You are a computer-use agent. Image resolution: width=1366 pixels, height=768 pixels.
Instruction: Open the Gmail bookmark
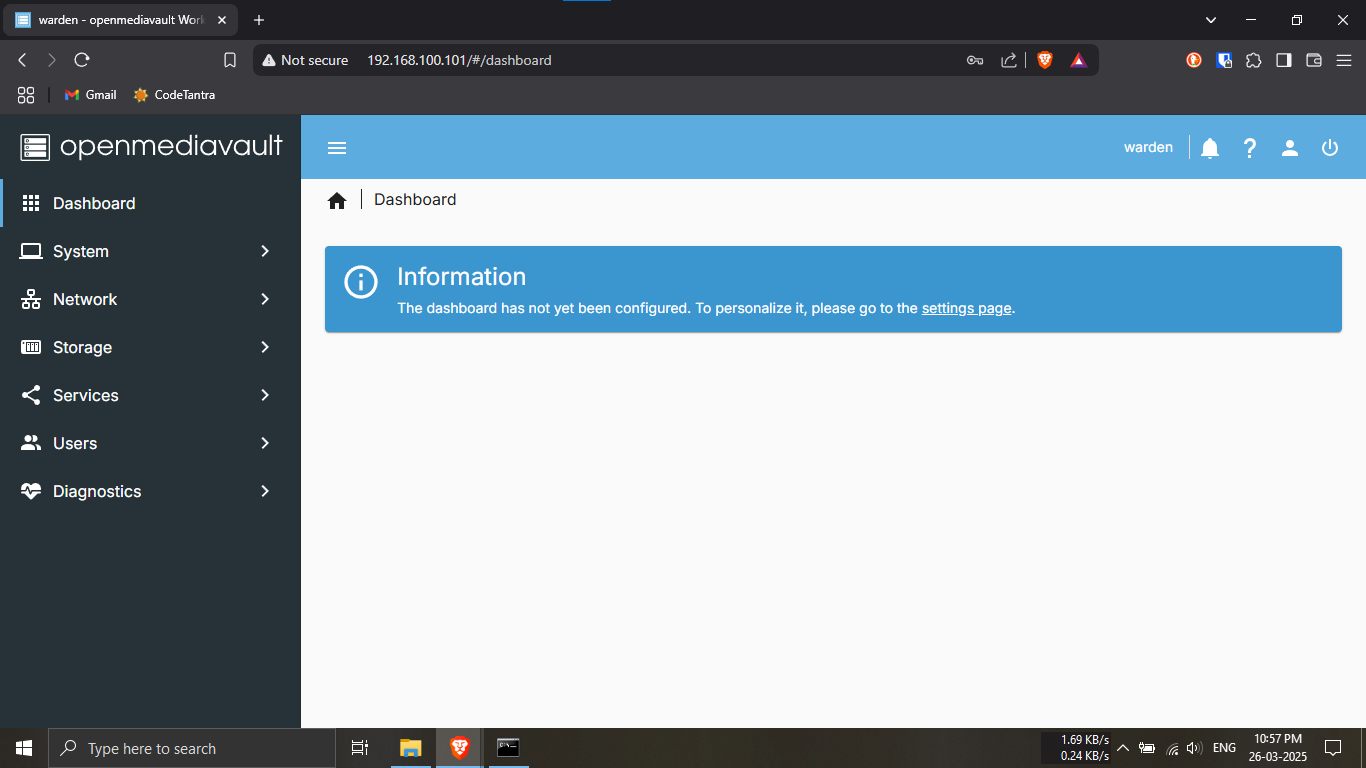[x=91, y=95]
